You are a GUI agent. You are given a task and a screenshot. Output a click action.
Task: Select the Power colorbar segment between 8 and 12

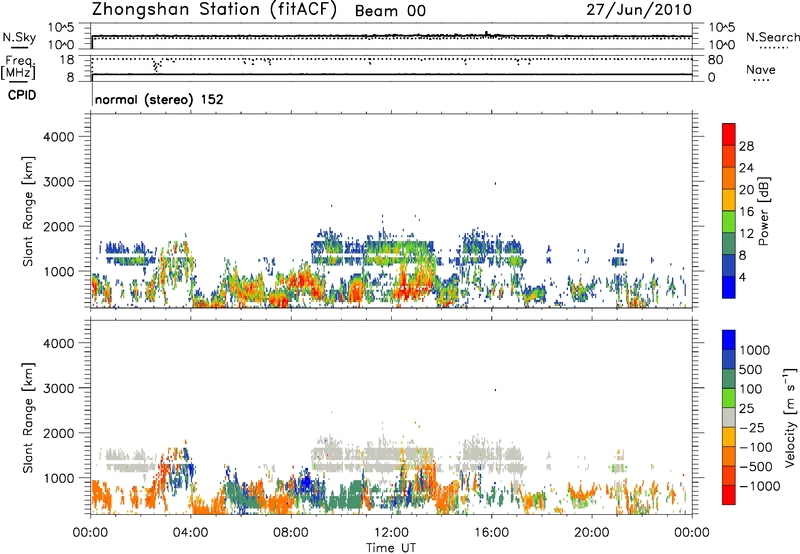tap(729, 243)
